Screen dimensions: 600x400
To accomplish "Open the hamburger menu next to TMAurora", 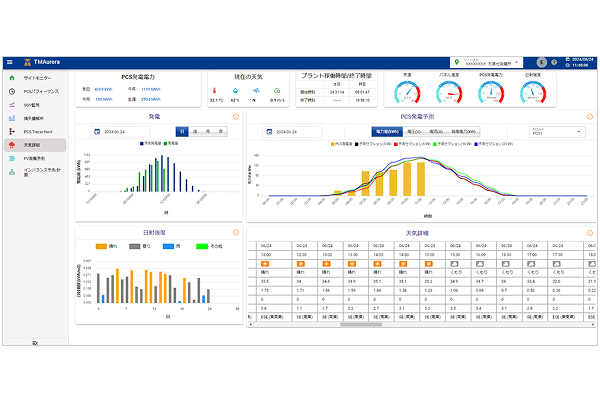I will [x=10, y=61].
